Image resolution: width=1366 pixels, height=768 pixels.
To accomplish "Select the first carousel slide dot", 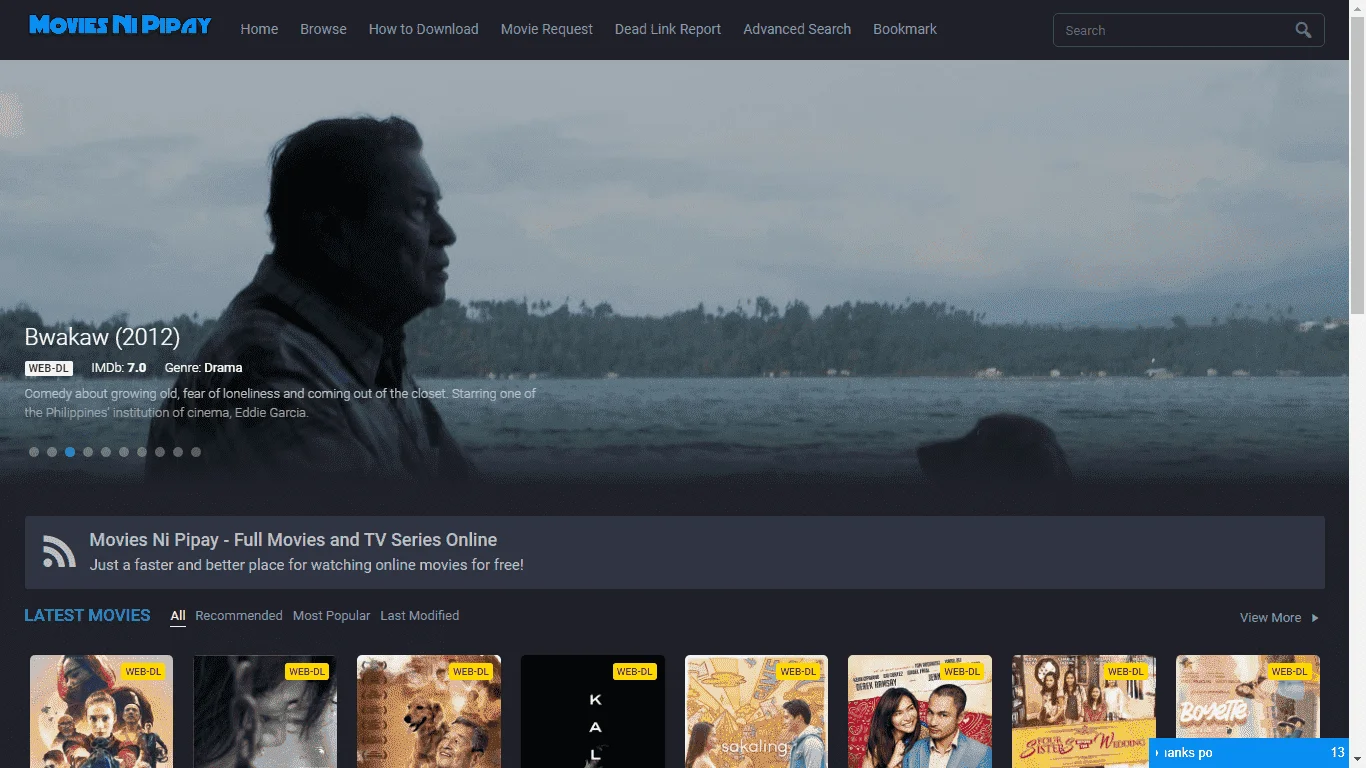I will tap(34, 452).
